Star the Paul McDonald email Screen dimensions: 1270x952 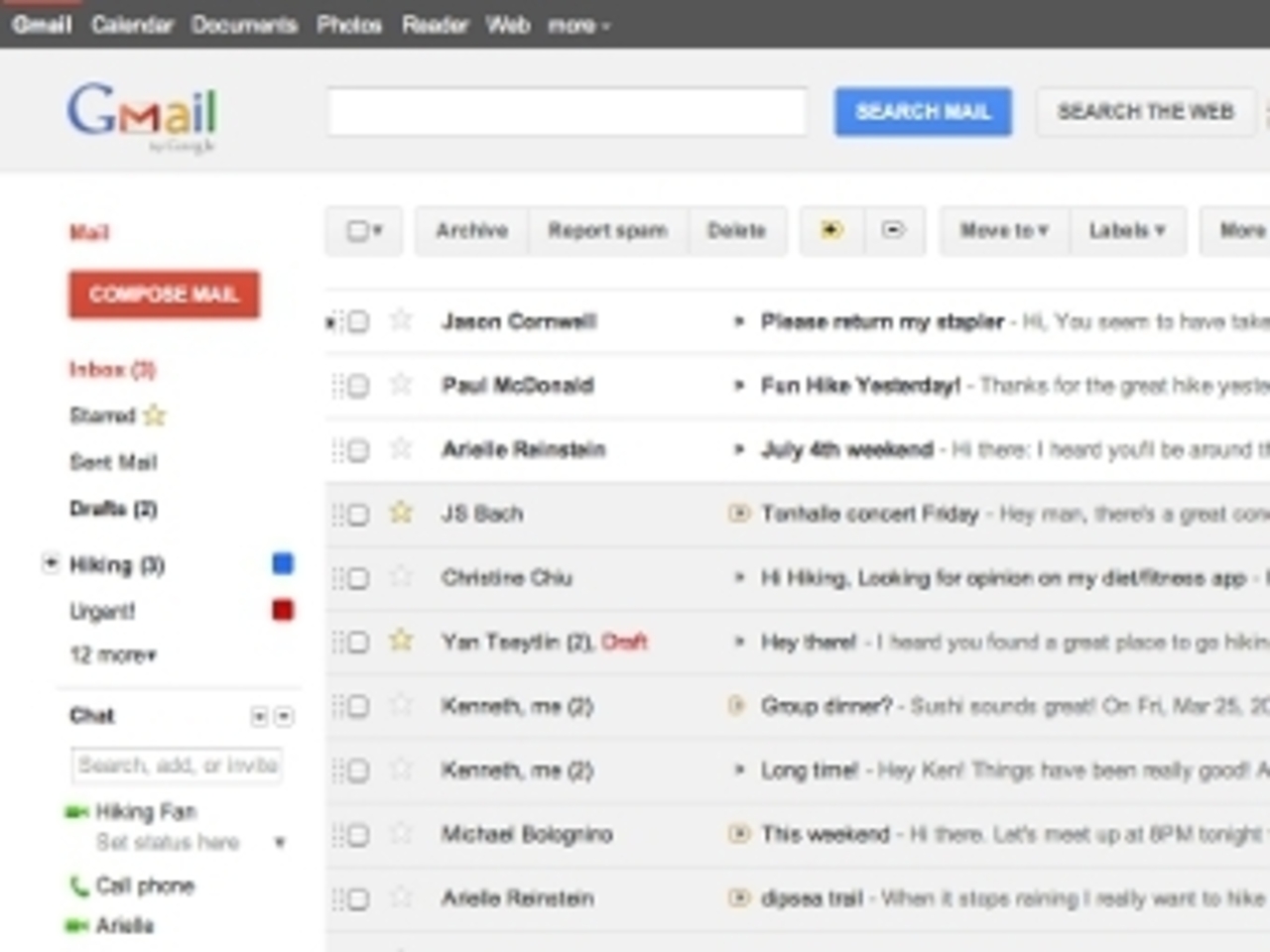pyautogui.click(x=401, y=384)
